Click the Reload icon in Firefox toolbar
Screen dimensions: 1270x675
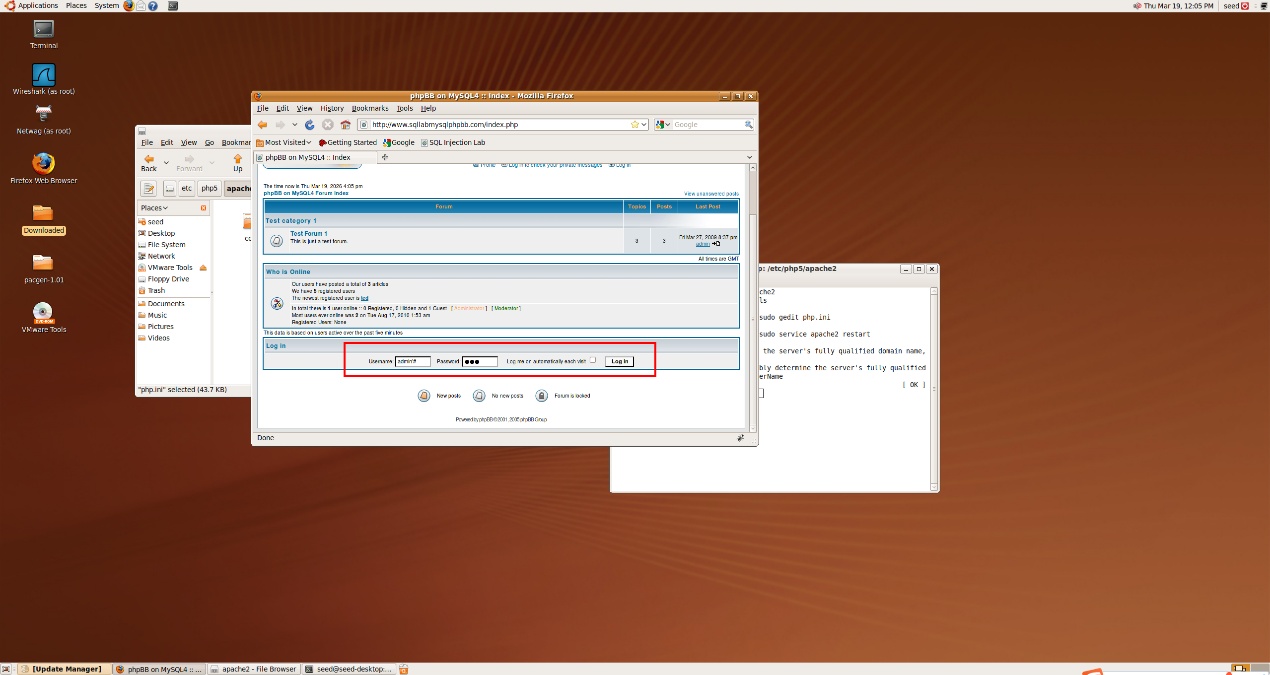click(310, 124)
